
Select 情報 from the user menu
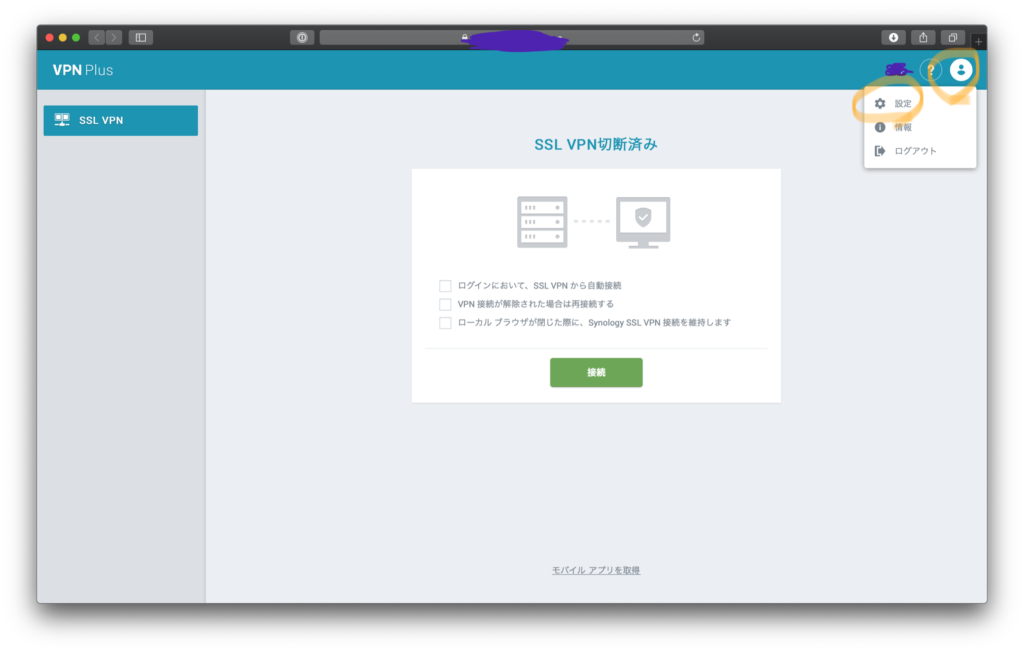tap(902, 127)
